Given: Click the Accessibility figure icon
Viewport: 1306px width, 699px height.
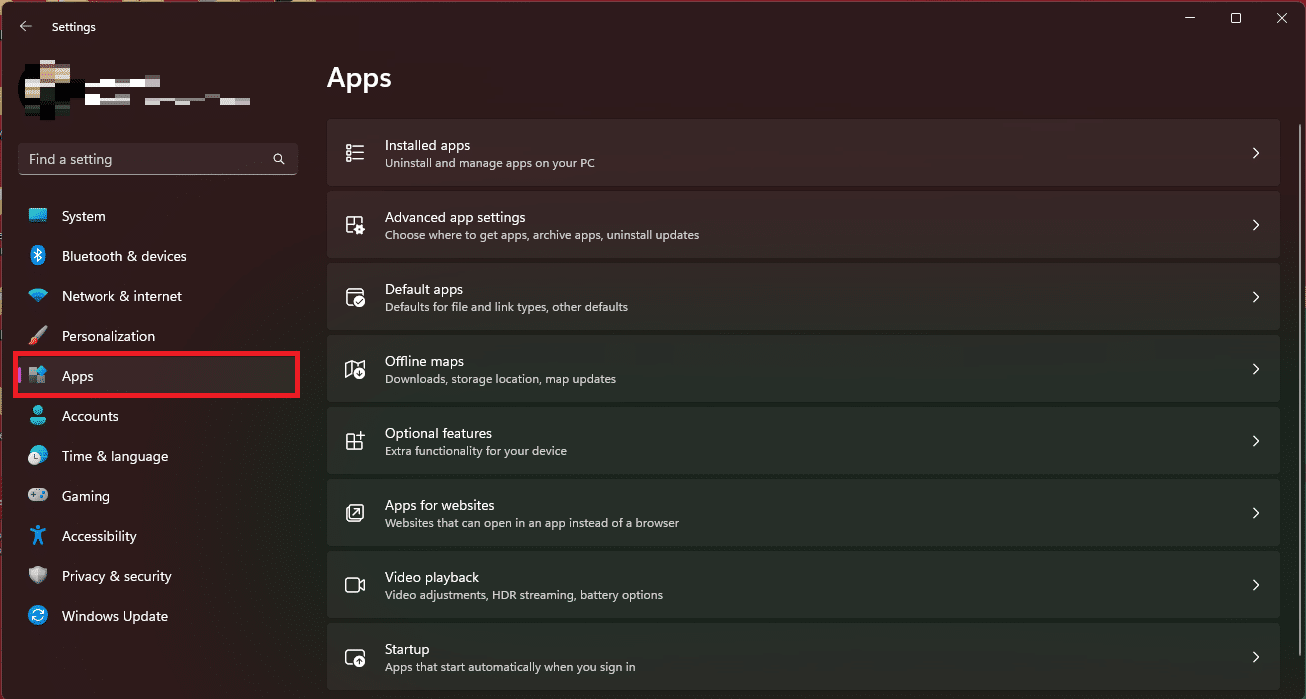Looking at the screenshot, I should pyautogui.click(x=38, y=535).
